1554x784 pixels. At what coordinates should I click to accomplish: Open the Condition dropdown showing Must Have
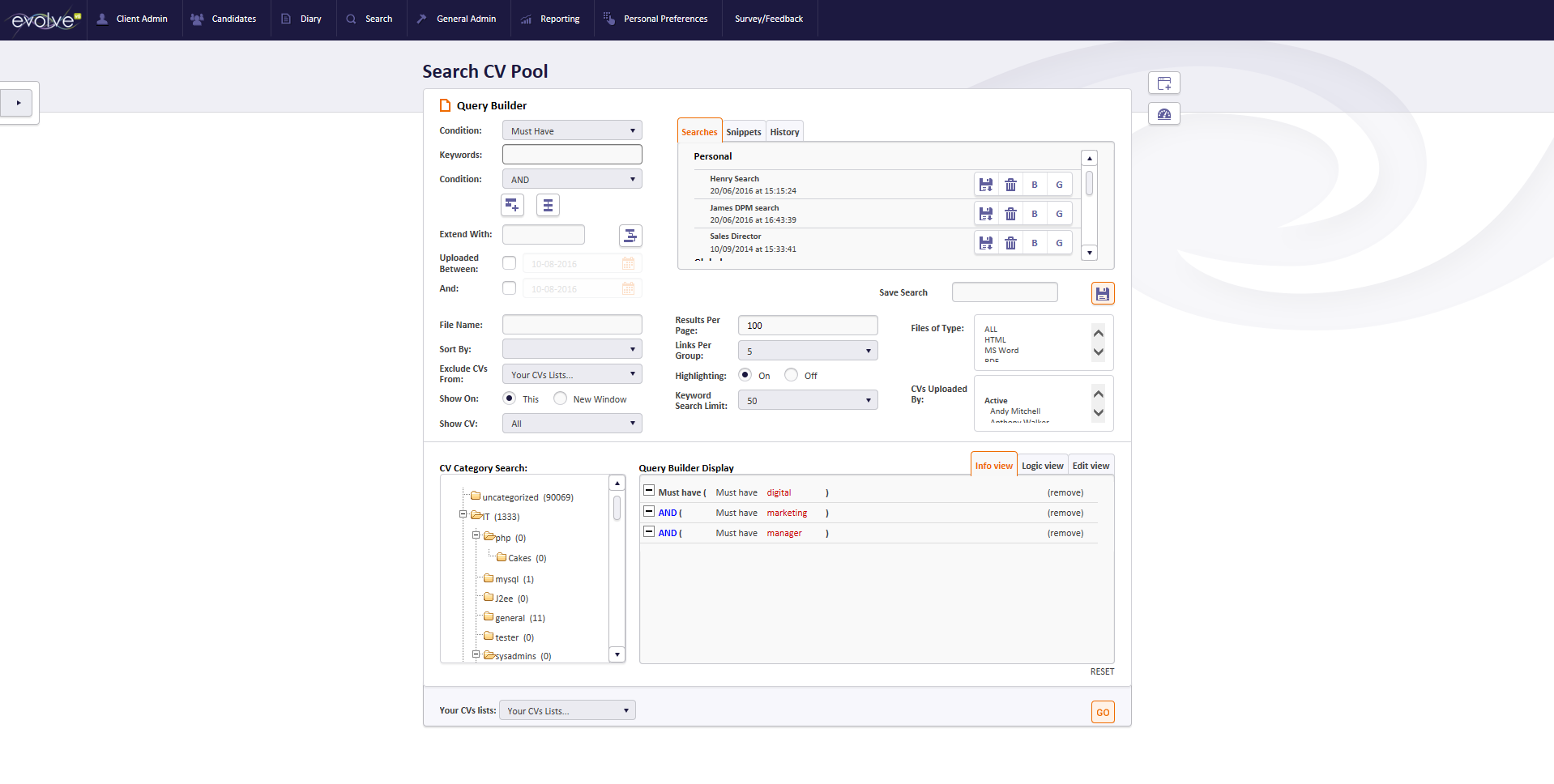(x=571, y=130)
